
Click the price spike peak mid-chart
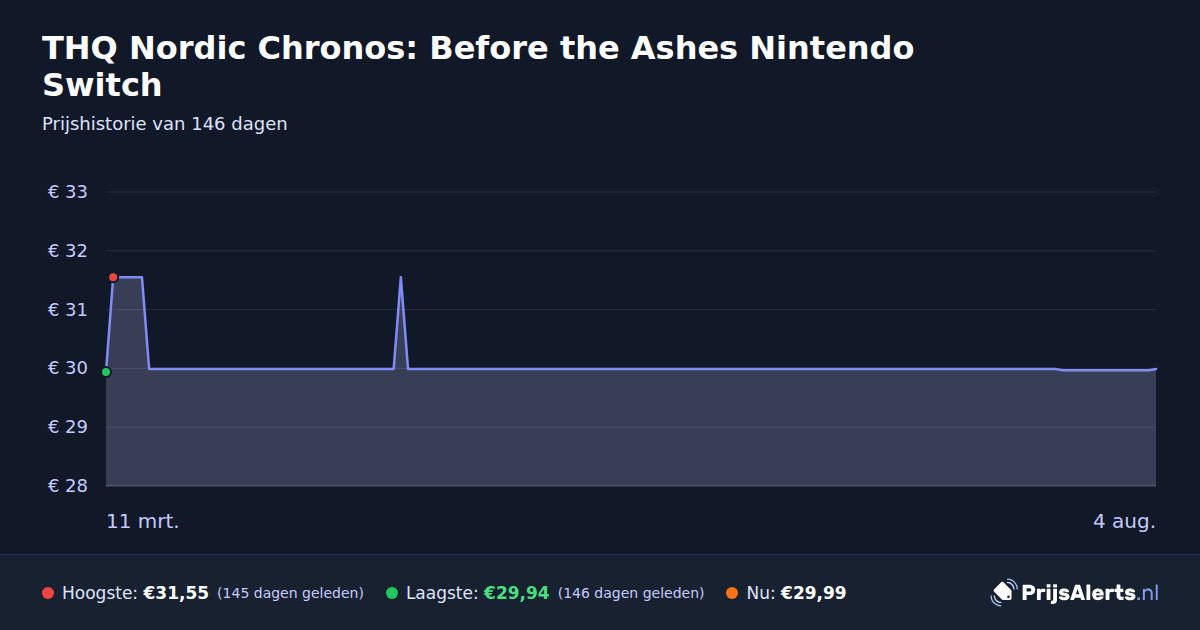(401, 277)
